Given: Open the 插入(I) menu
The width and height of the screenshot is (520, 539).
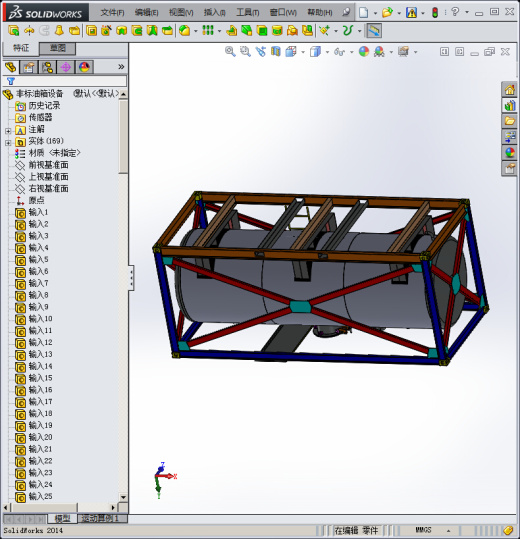Looking at the screenshot, I should (x=214, y=13).
